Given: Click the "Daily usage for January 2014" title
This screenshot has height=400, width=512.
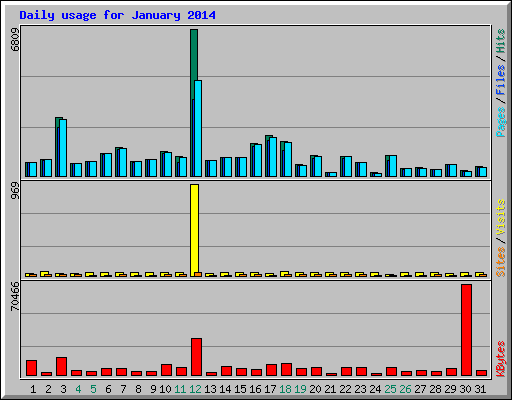Looking at the screenshot, I should click(117, 15).
